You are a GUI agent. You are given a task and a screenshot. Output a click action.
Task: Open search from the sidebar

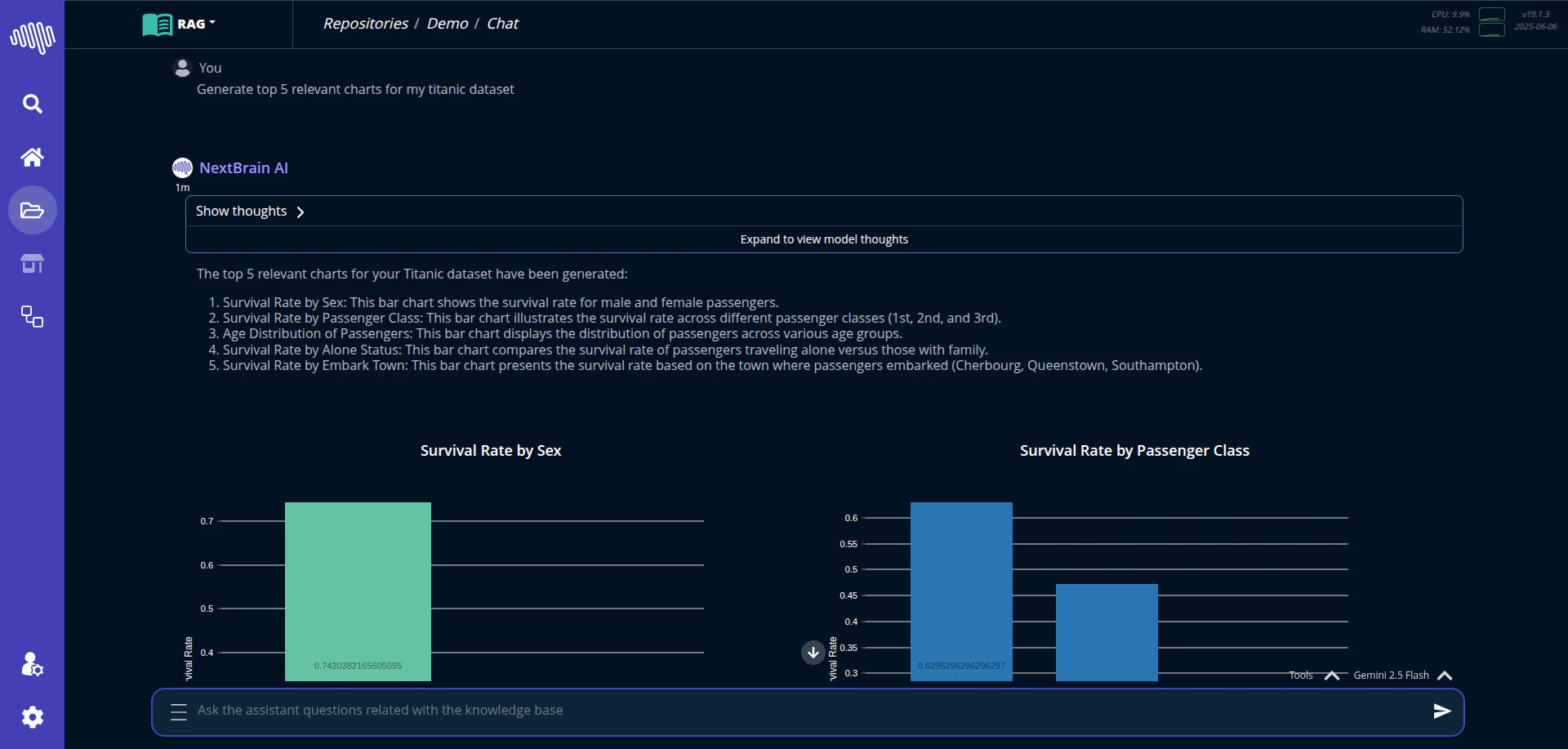[33, 104]
